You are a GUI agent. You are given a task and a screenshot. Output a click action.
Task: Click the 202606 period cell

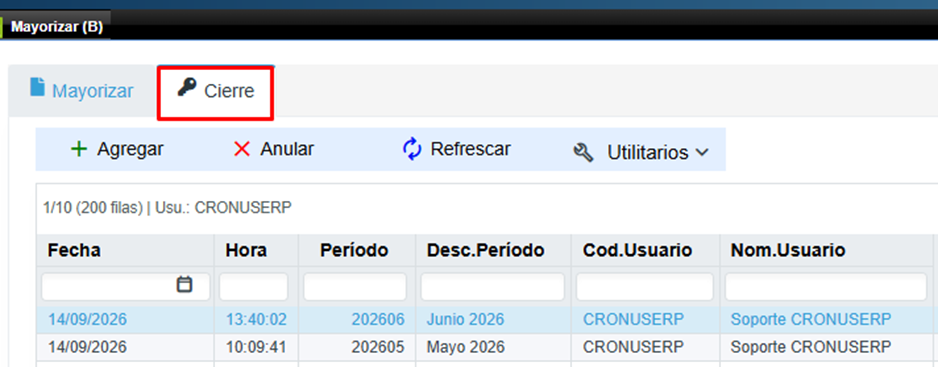pyautogui.click(x=378, y=319)
